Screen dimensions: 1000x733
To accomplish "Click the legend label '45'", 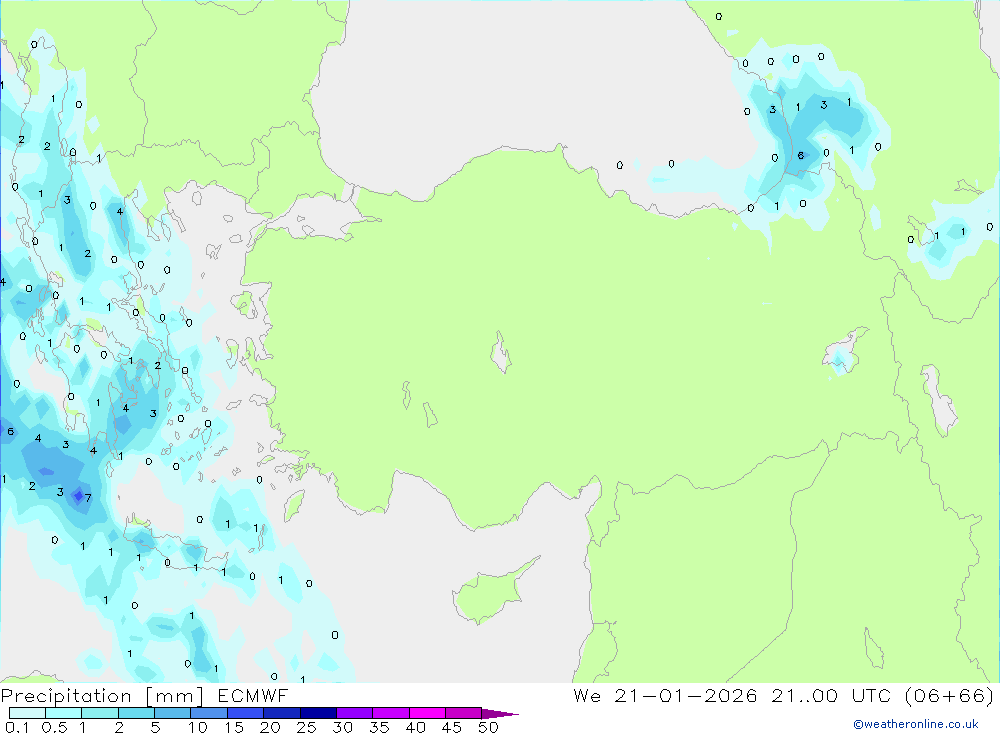I will [452, 727].
